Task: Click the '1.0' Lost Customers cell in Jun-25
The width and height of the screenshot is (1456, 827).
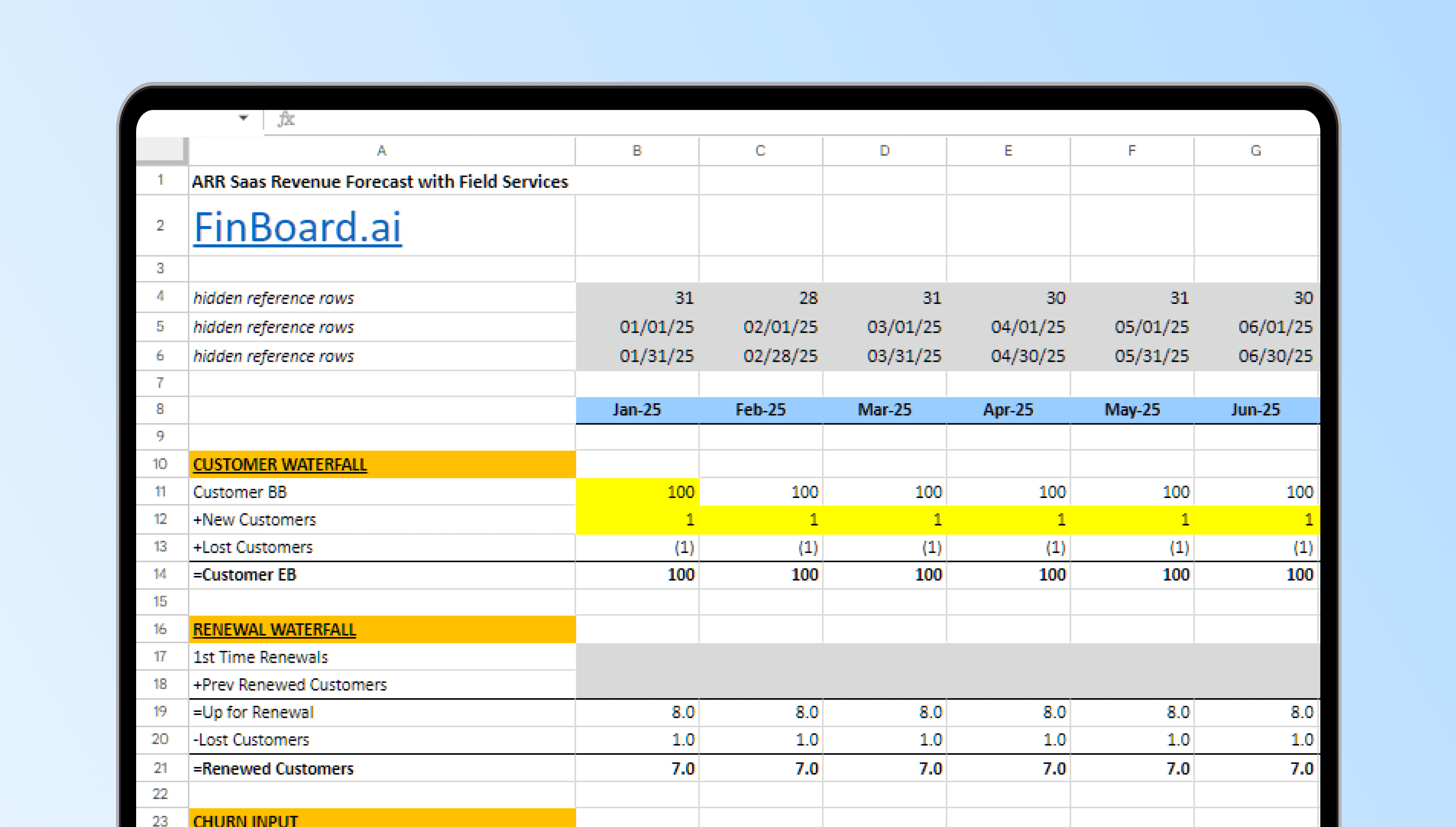Action: (x=1256, y=740)
